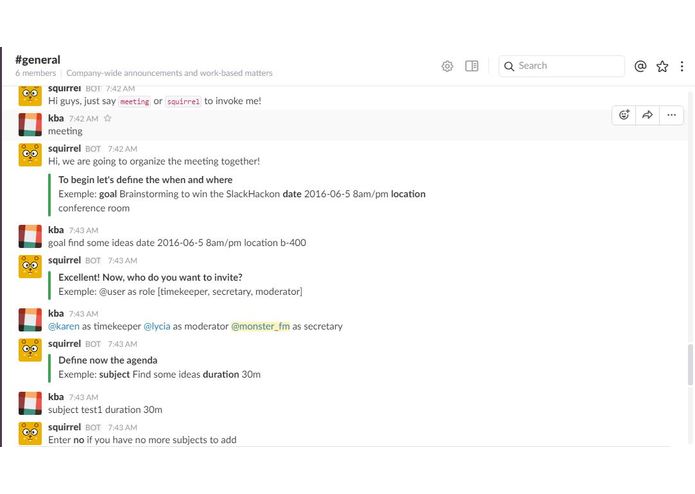Click the 'squirrel' code snippet in bot message
This screenshot has width=695, height=494.
(184, 101)
